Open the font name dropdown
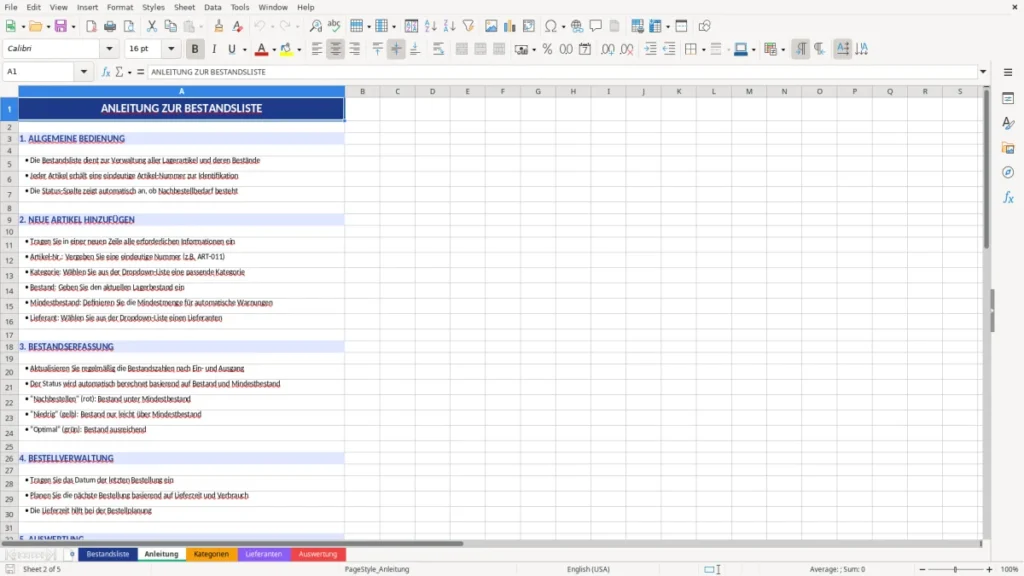Image resolution: width=1024 pixels, height=576 pixels. [x=109, y=48]
